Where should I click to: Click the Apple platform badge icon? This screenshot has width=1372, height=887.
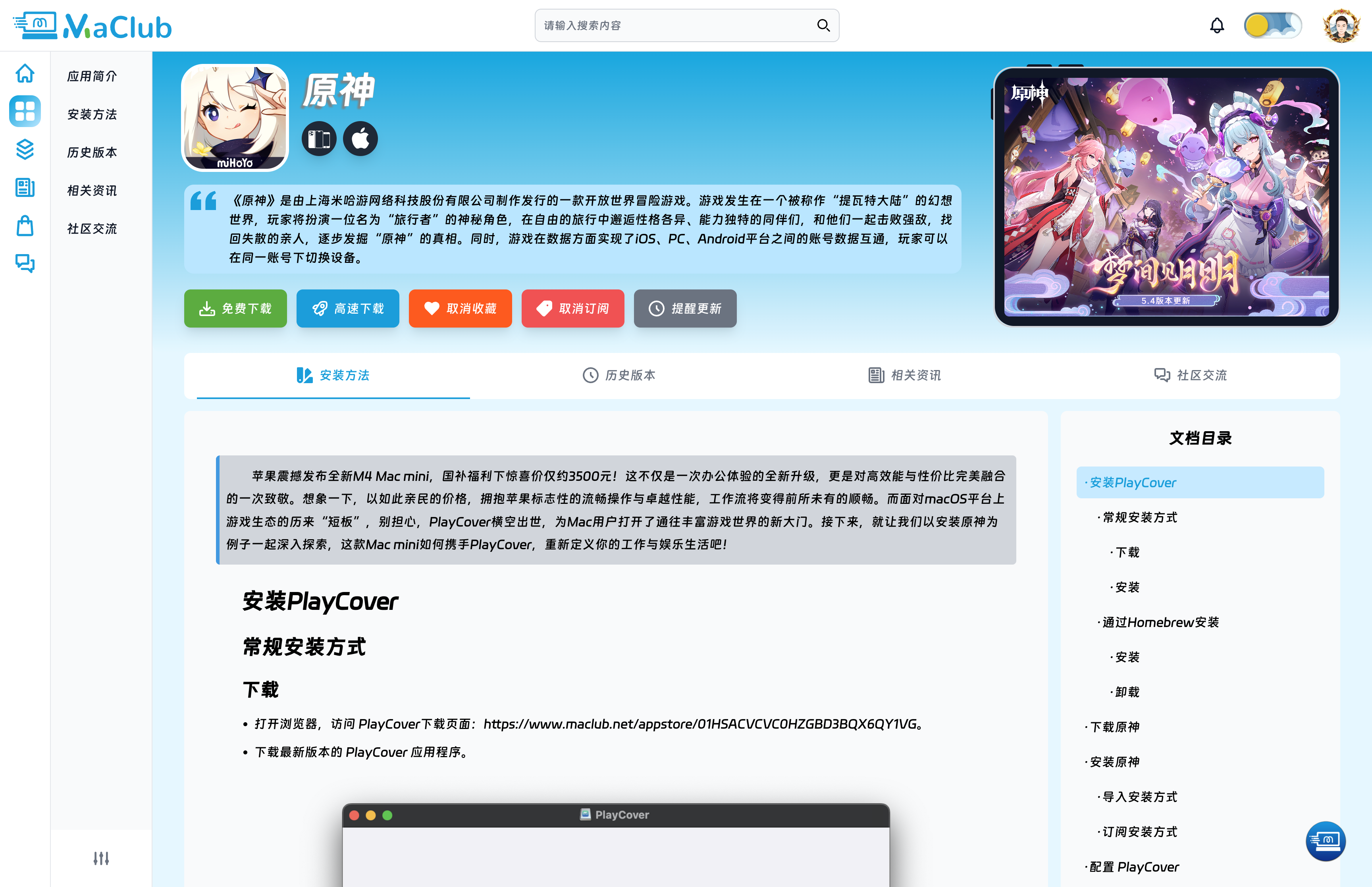click(360, 139)
